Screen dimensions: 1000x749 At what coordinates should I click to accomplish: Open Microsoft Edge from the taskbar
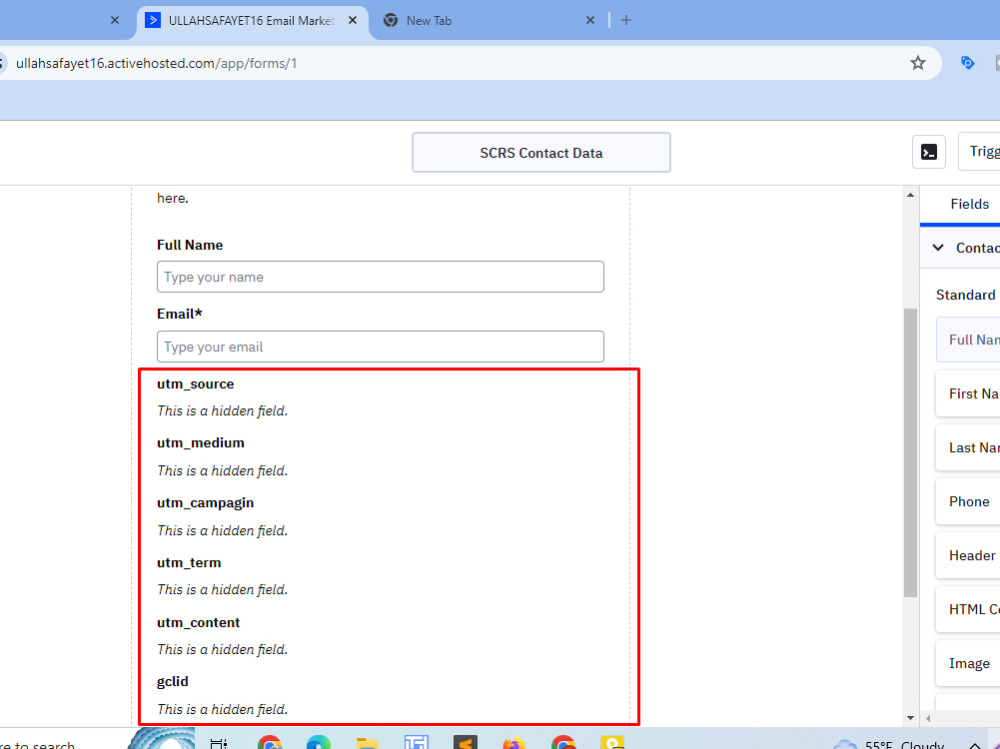click(318, 743)
